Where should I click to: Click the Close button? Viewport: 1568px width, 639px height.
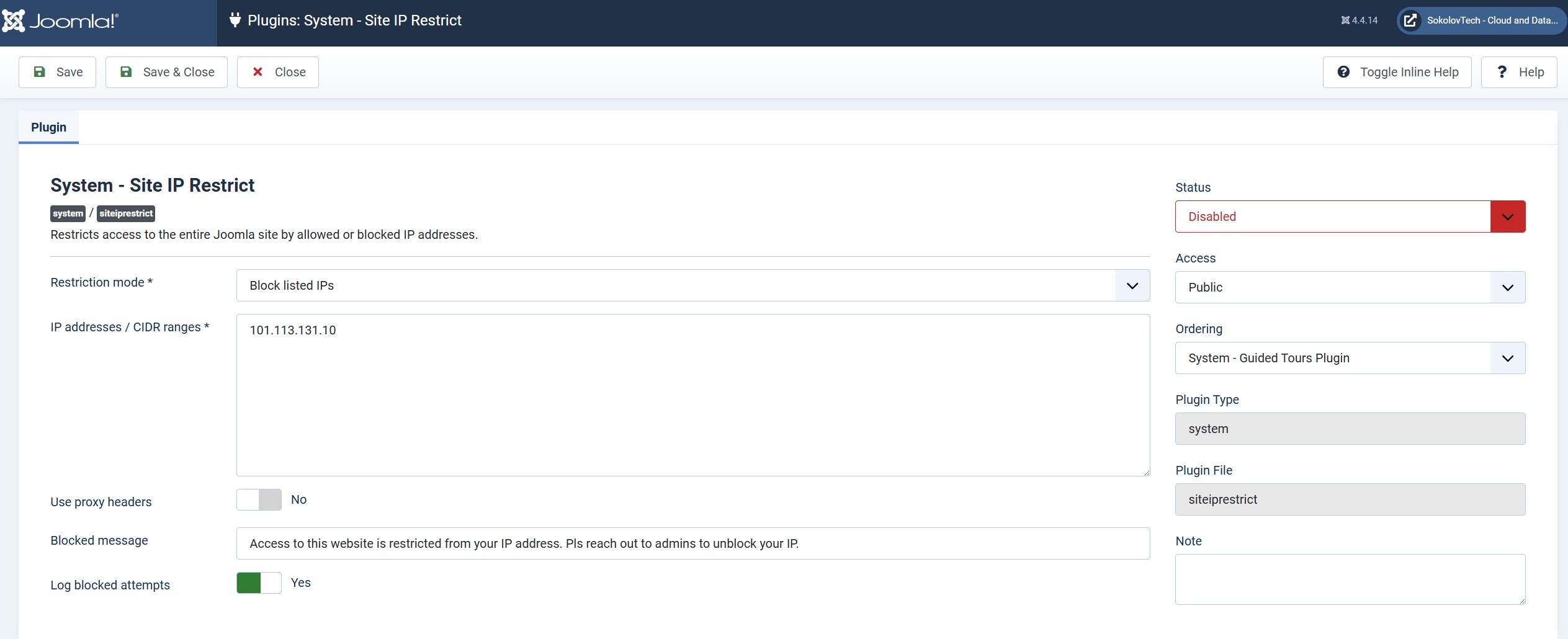pyautogui.click(x=278, y=72)
